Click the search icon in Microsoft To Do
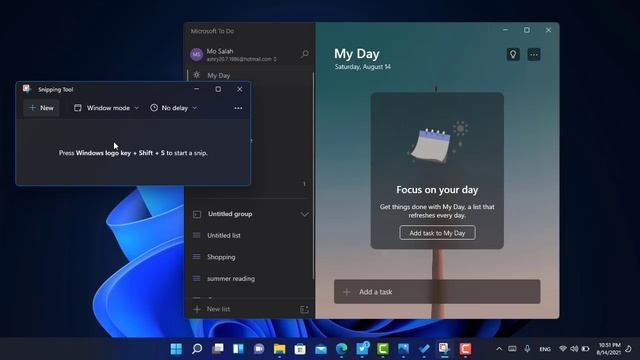The image size is (640, 360). [x=304, y=54]
